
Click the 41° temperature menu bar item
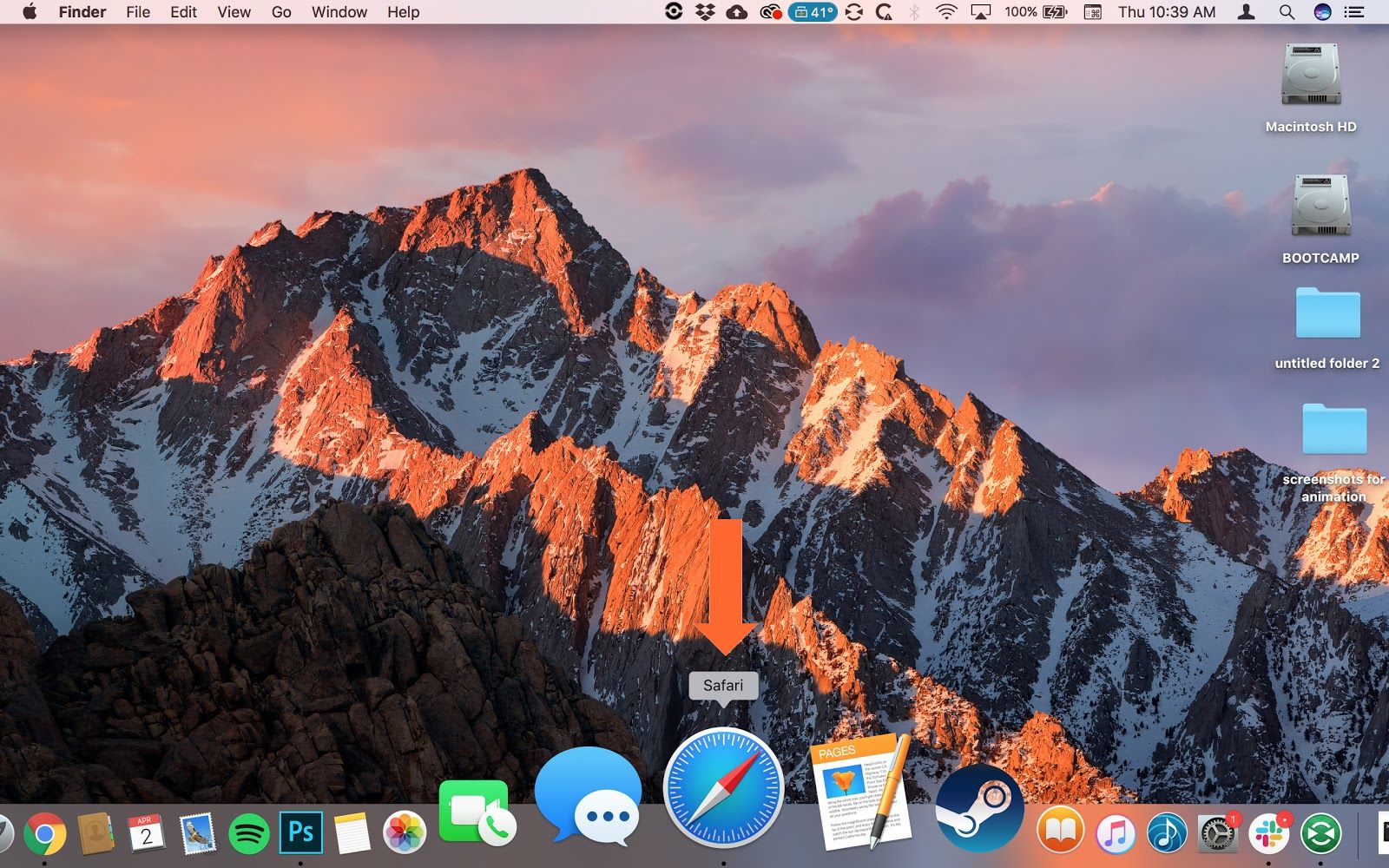click(x=813, y=12)
